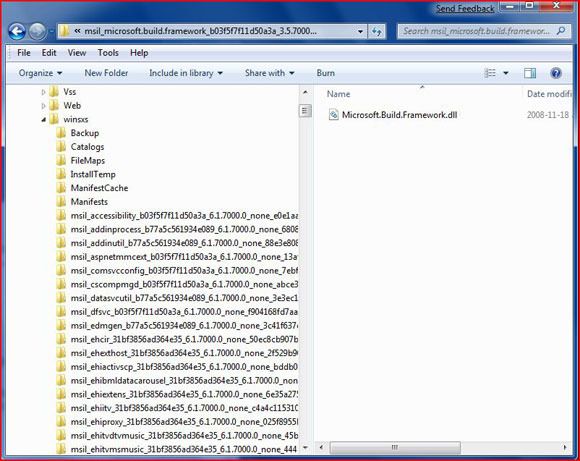The width and height of the screenshot is (580, 461).
Task: Sort by the Name column header
Action: 338,94
